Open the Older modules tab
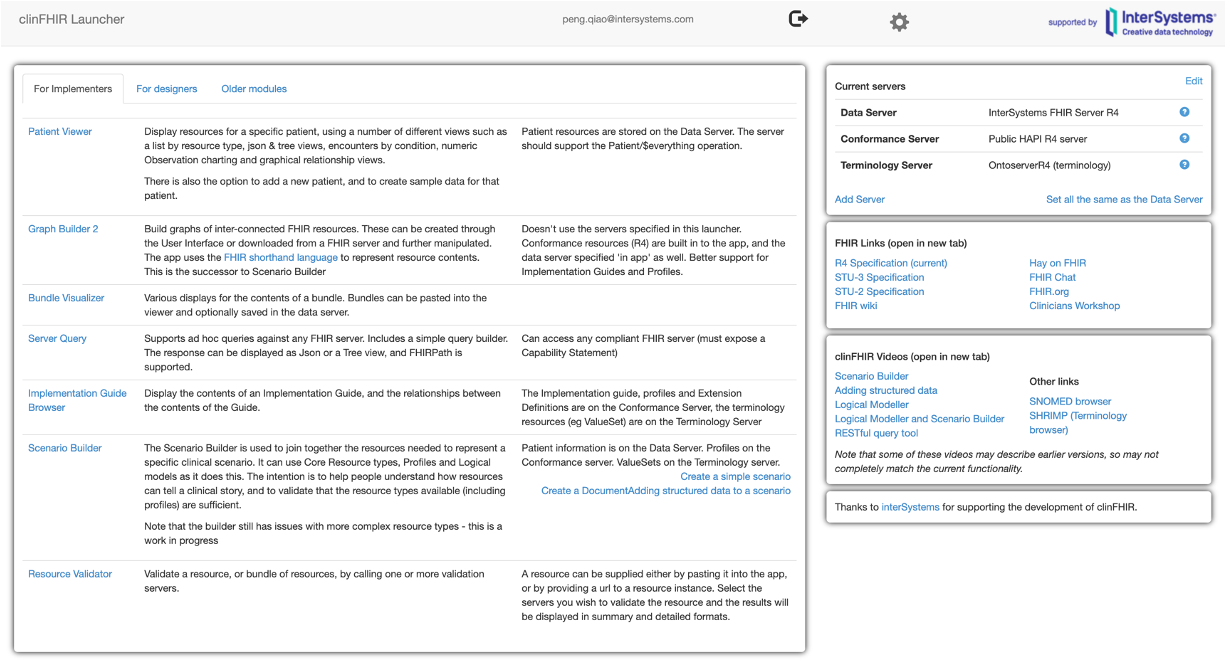The width and height of the screenshot is (1226, 660). point(254,89)
